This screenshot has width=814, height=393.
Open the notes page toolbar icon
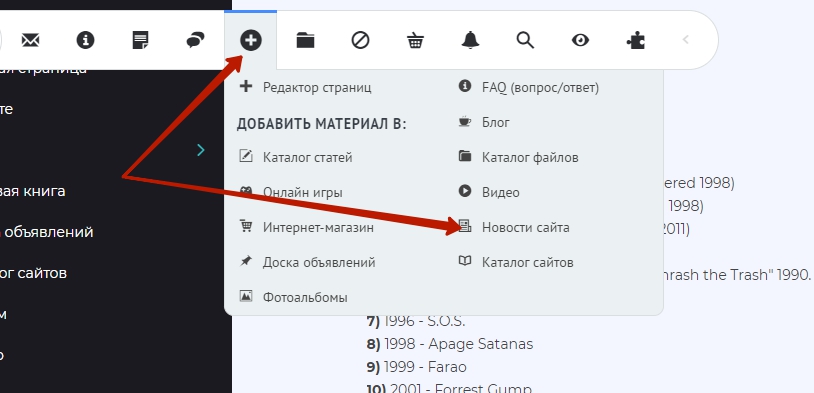click(140, 40)
